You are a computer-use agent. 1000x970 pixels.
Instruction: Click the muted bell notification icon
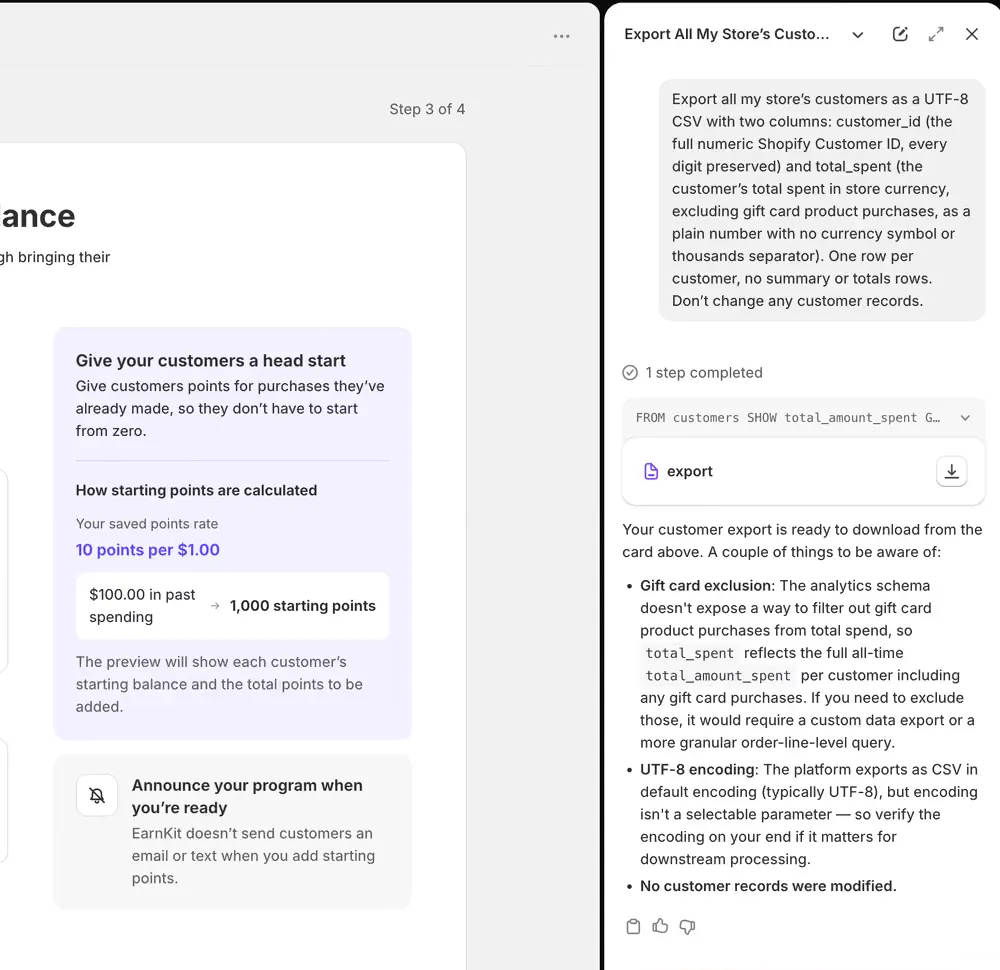(97, 795)
